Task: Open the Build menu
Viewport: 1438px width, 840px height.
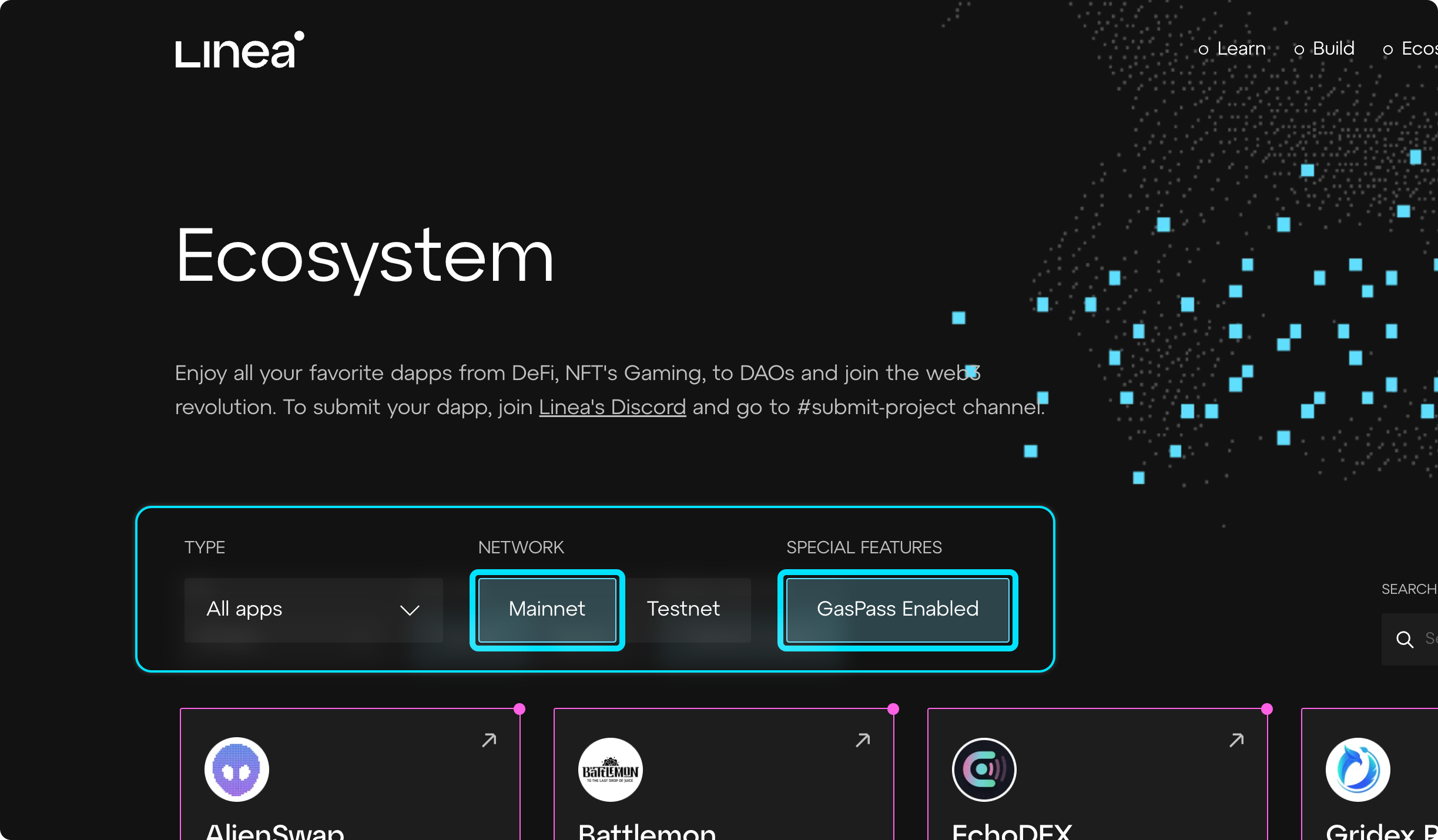Action: pos(1325,49)
